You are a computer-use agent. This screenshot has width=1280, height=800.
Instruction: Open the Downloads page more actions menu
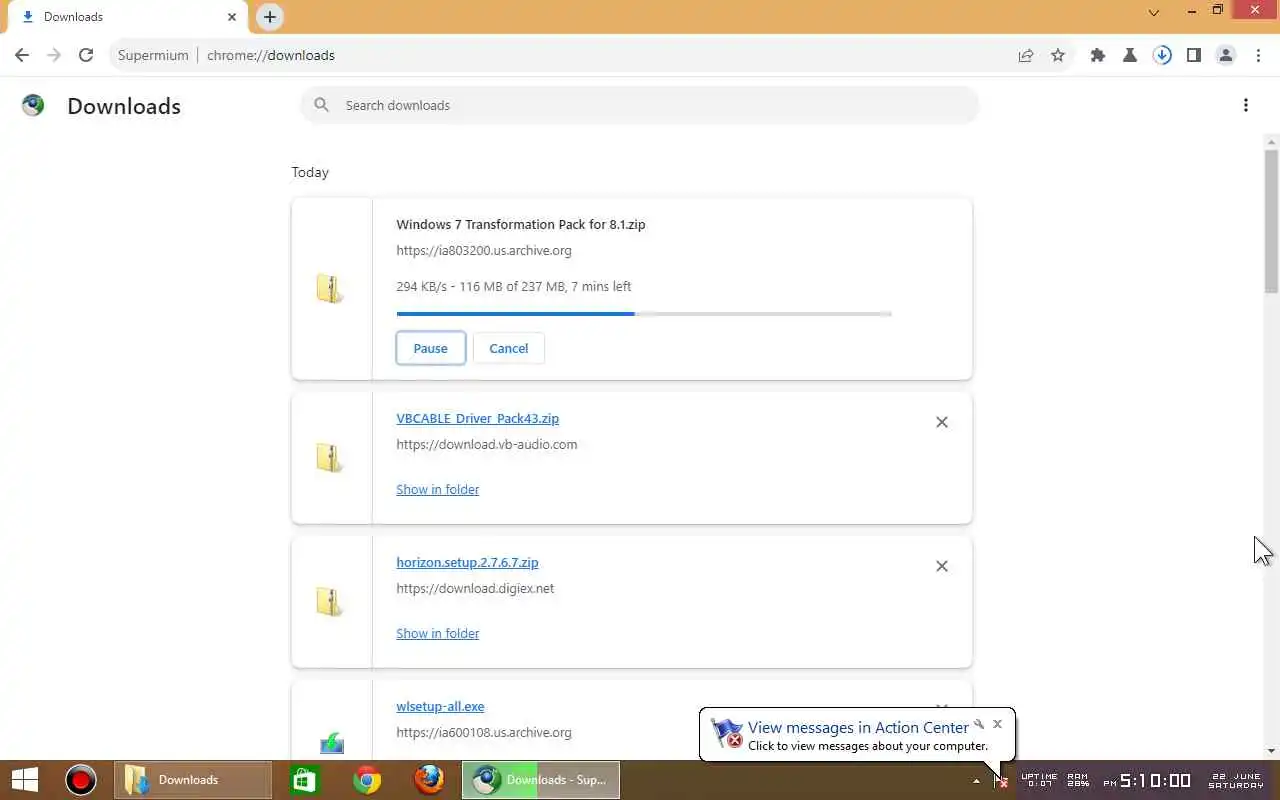pos(1246,105)
